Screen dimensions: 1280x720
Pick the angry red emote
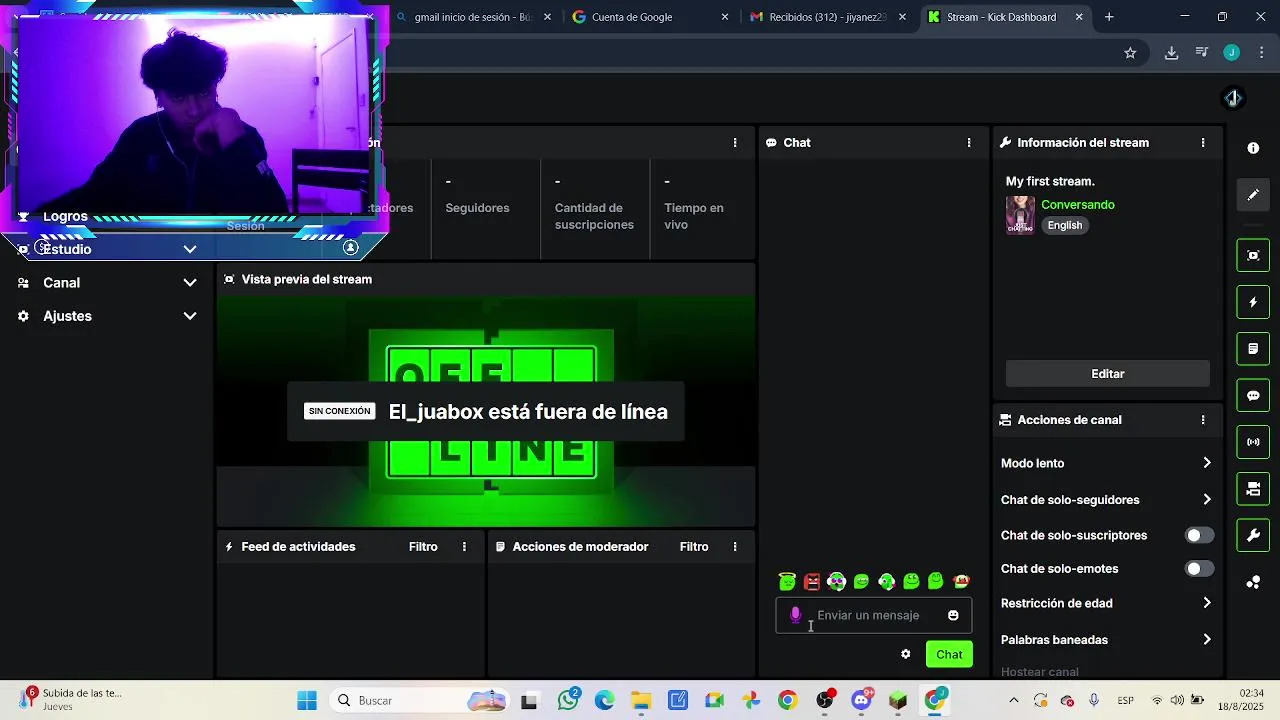pyautogui.click(x=812, y=581)
